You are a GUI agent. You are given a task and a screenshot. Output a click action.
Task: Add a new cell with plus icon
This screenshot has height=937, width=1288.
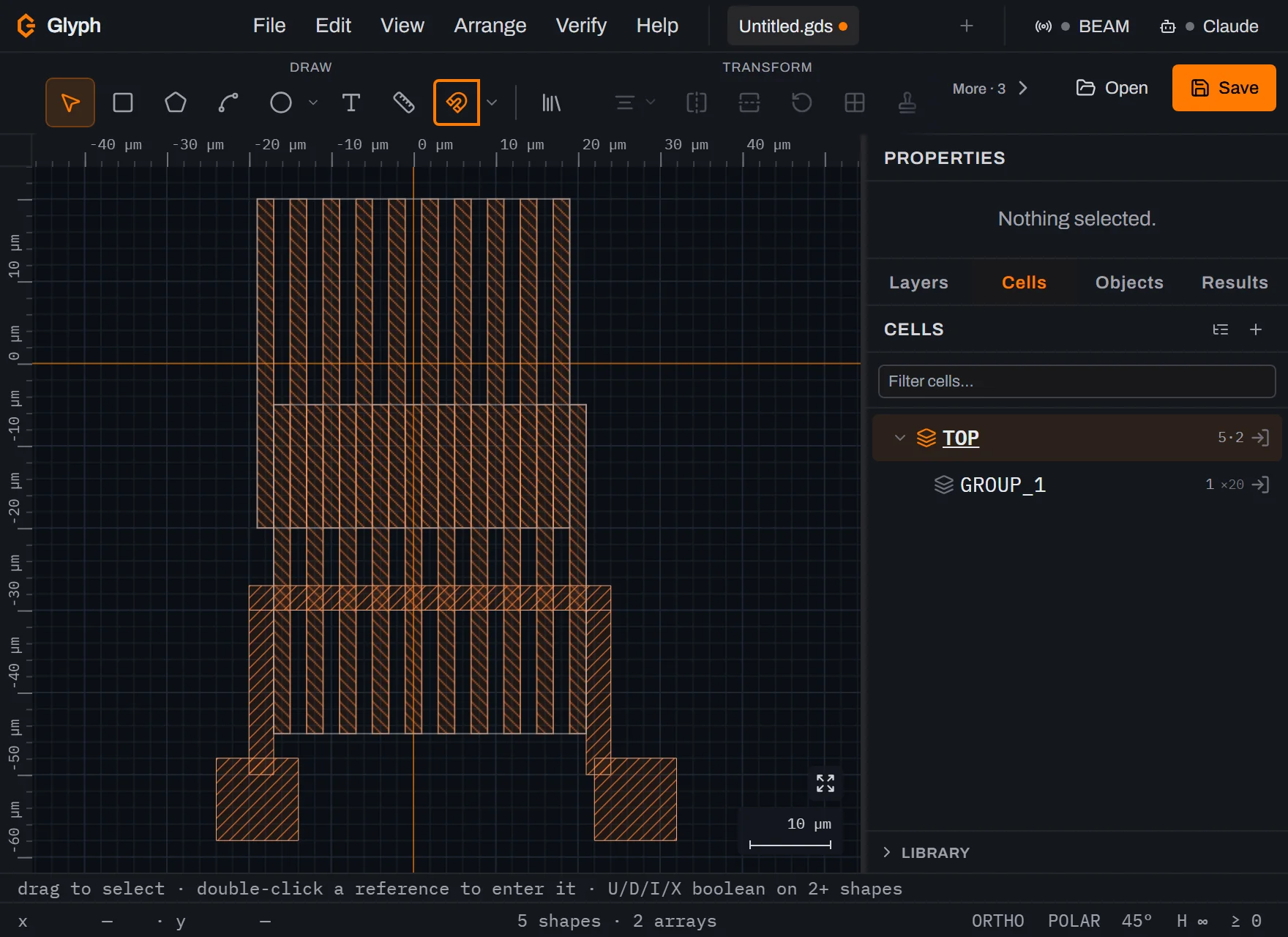pyautogui.click(x=1256, y=329)
